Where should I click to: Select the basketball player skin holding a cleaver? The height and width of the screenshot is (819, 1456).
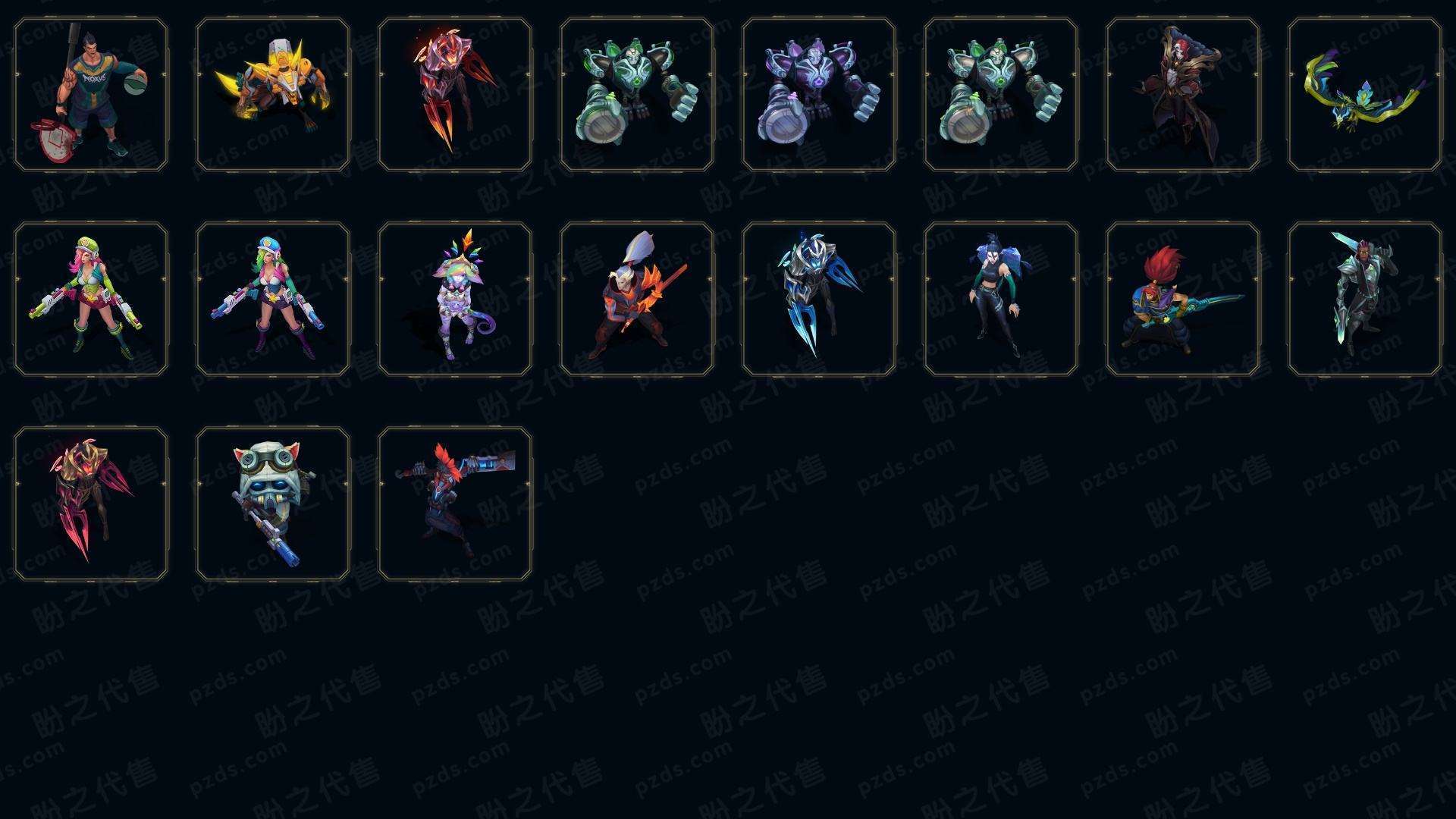91,95
